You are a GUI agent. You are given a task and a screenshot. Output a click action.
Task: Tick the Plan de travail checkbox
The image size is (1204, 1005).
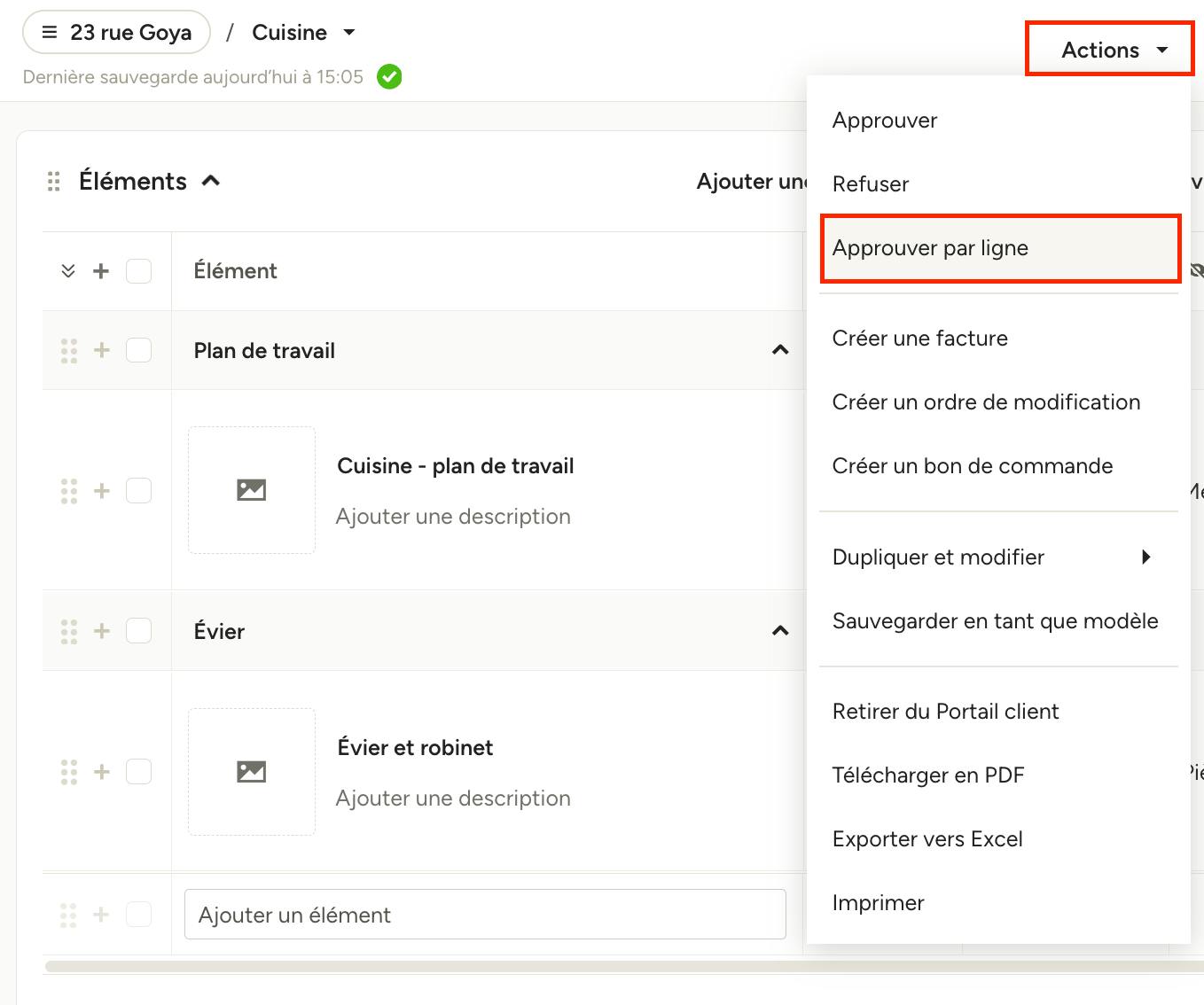[x=138, y=351]
